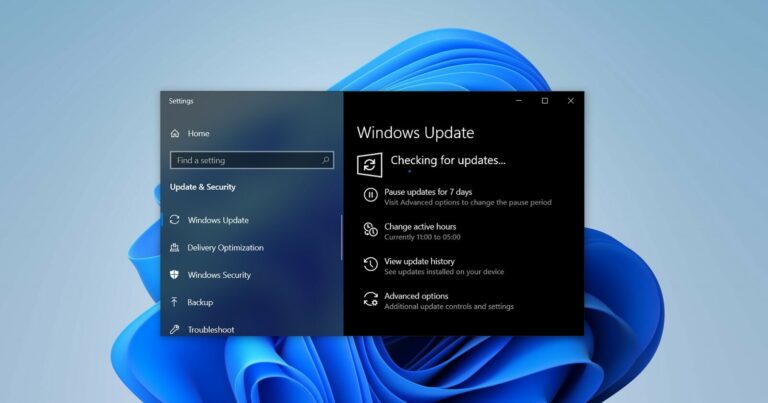Maximize the Settings window
Image resolution: width=768 pixels, height=403 pixels.
[545, 100]
